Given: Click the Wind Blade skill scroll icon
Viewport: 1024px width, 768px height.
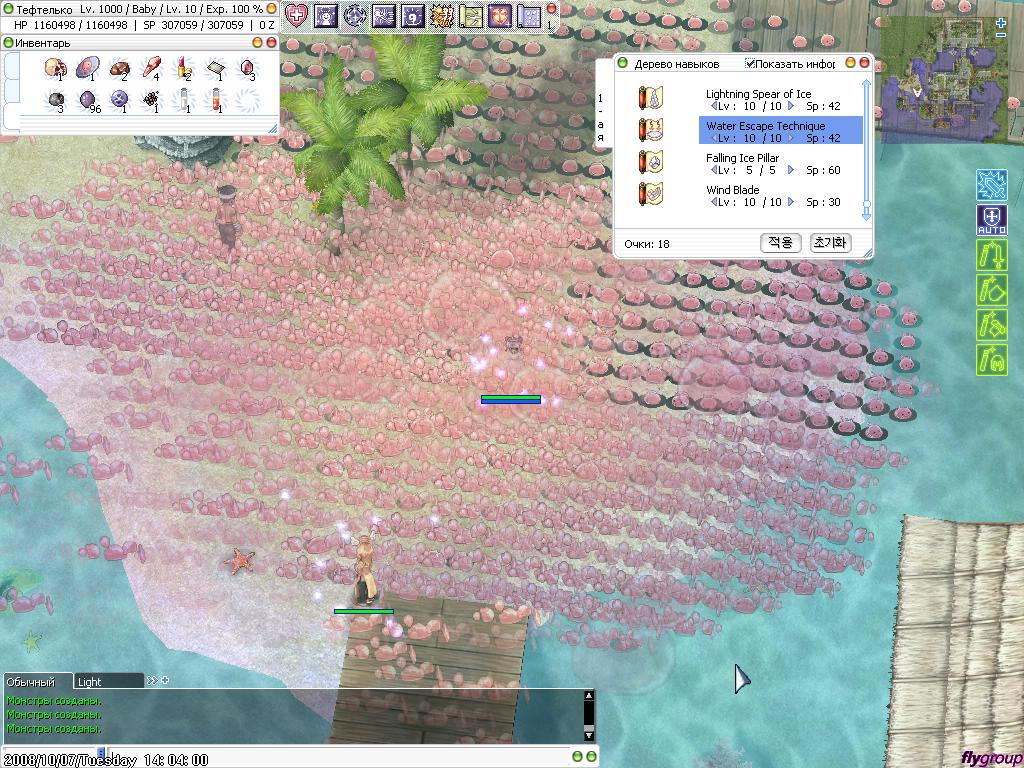Looking at the screenshot, I should pos(650,194).
